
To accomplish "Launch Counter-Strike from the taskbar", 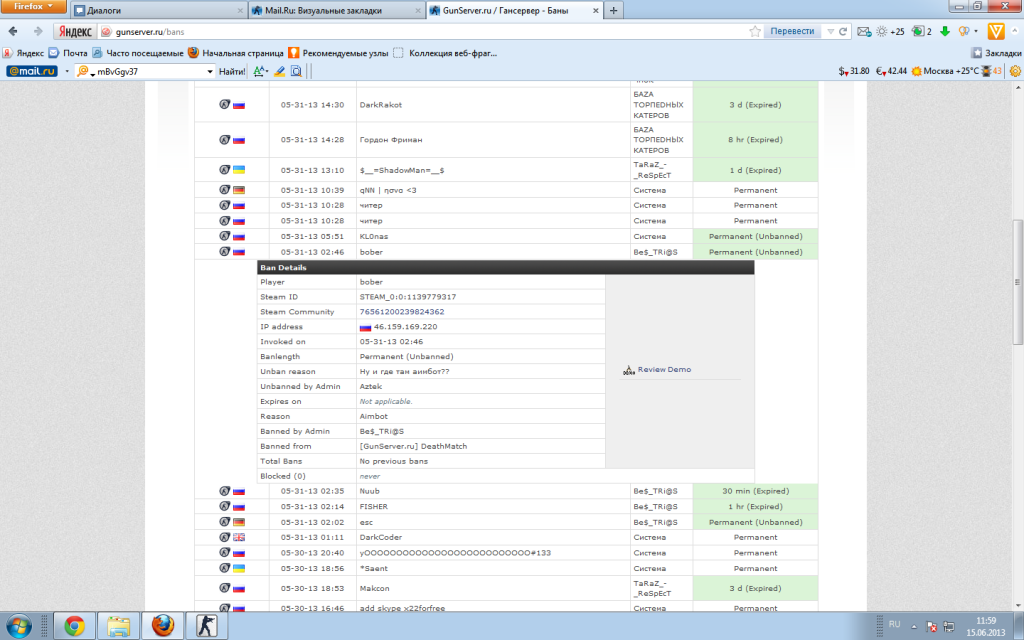I will click(x=210, y=626).
